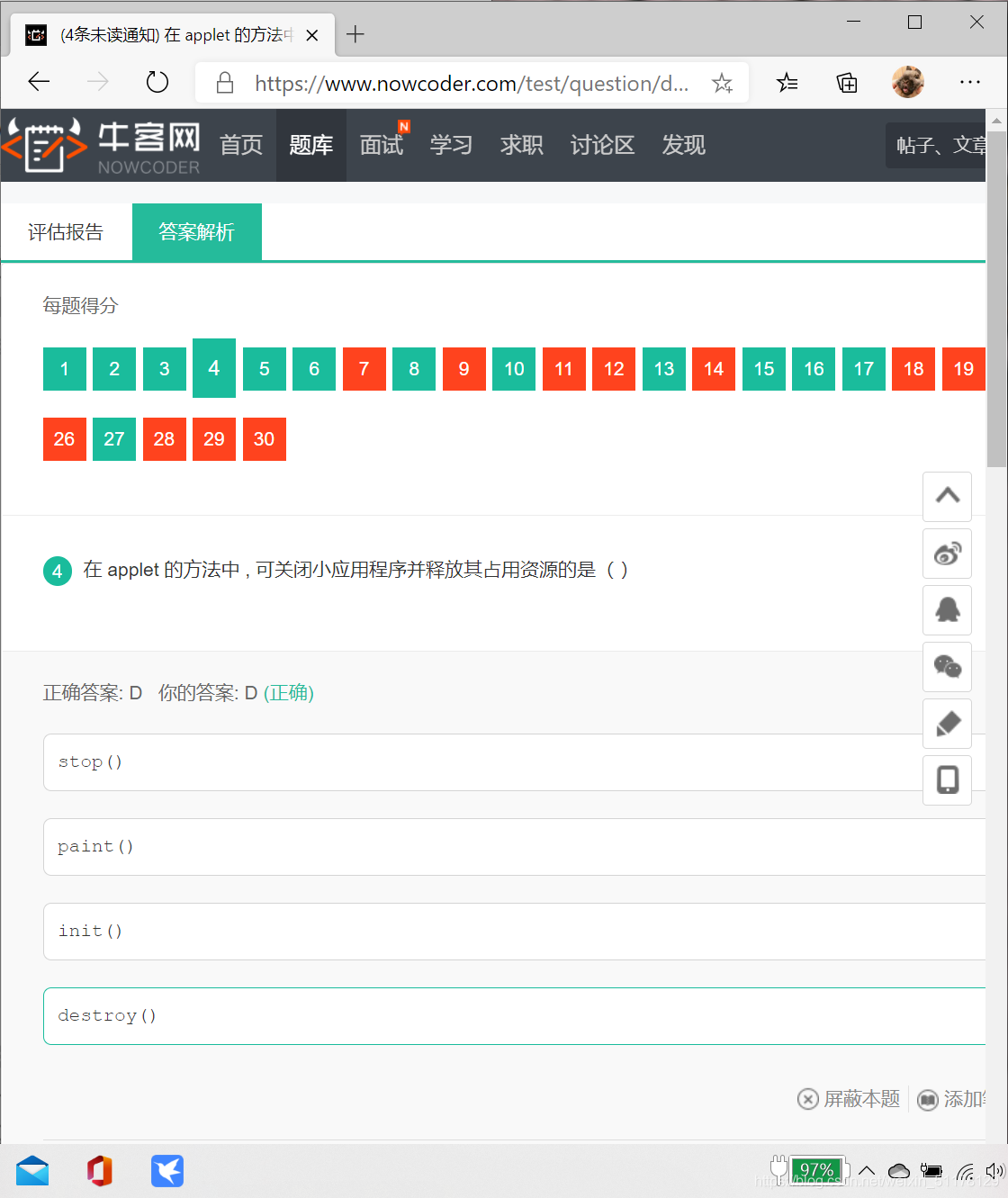Open the browser settings ellipsis menu

point(970,82)
